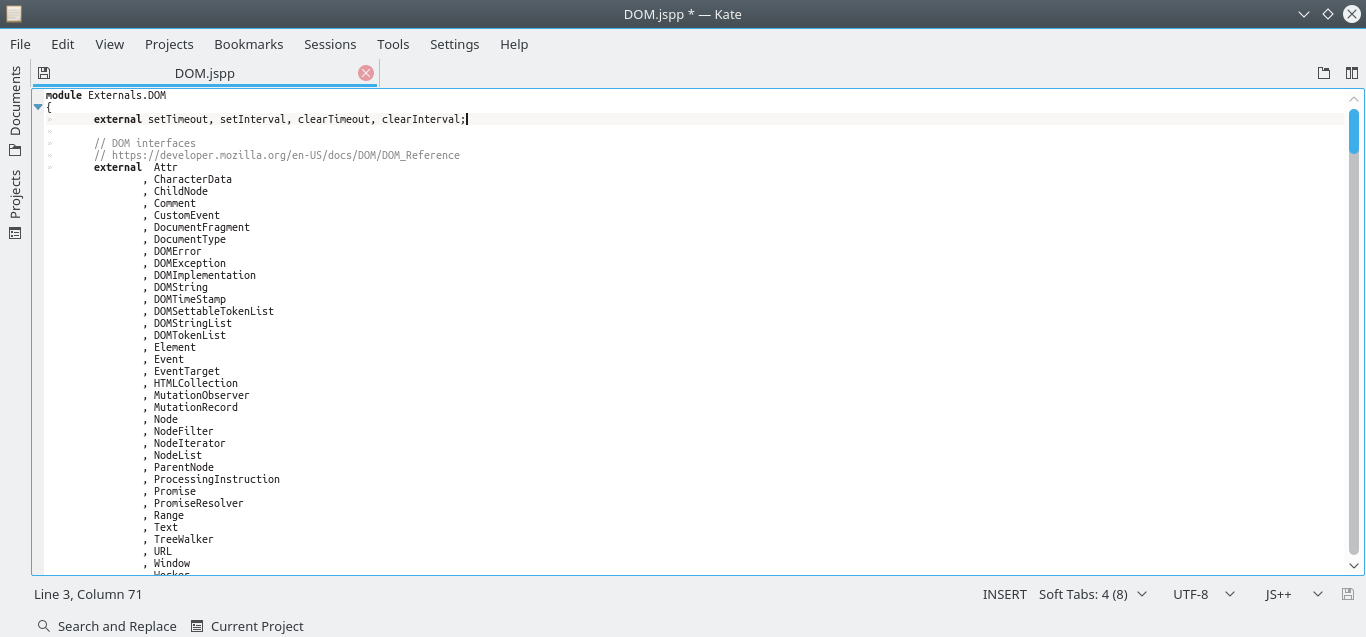Image resolution: width=1366 pixels, height=637 pixels.
Task: Open the Quick Open document list icon
Action: coord(1324,73)
